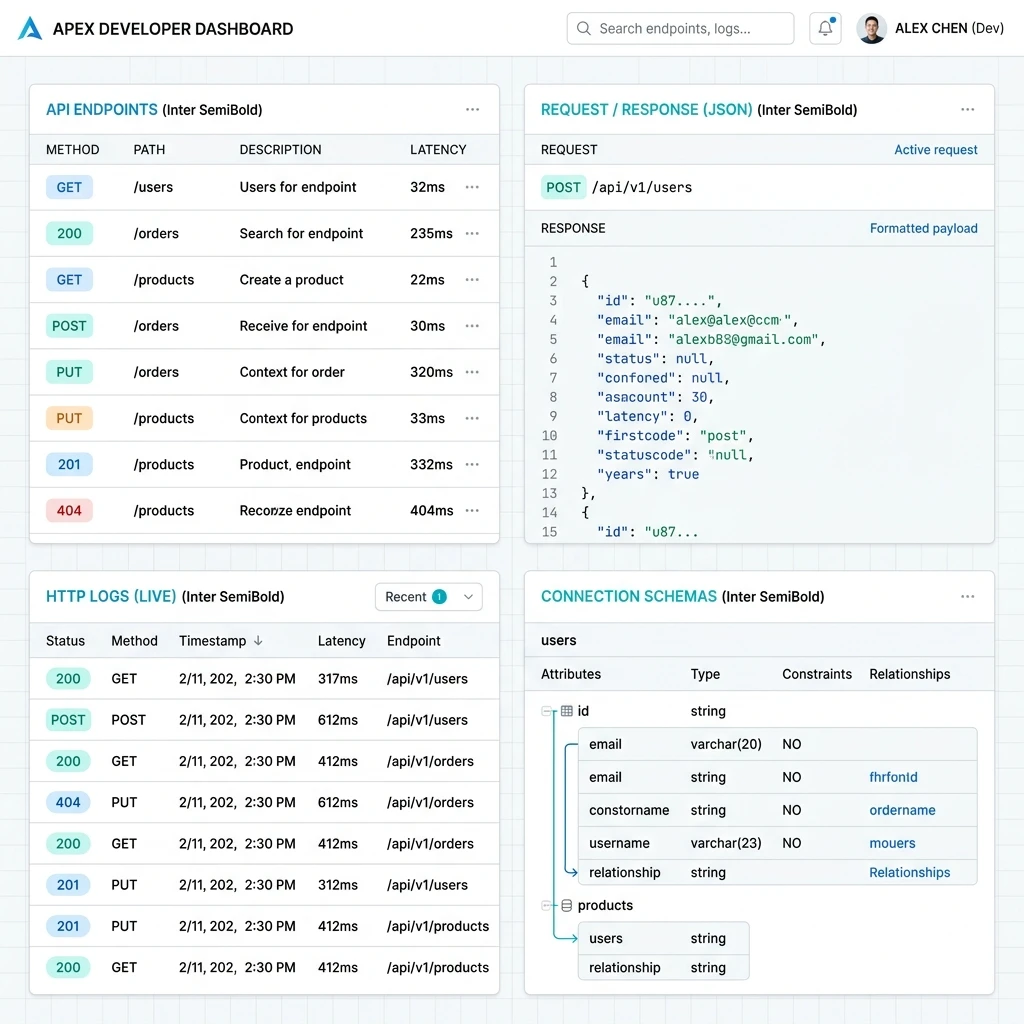Viewport: 1024px width, 1024px height.
Task: Click the 404 status badge in HTTP Logs
Action: (68, 802)
